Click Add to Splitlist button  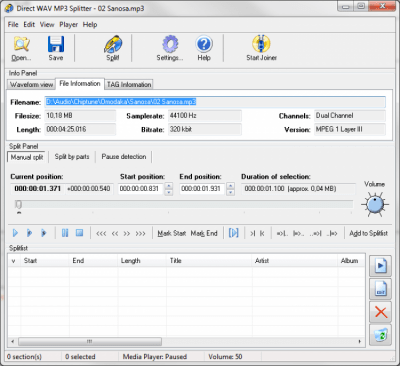(x=368, y=233)
